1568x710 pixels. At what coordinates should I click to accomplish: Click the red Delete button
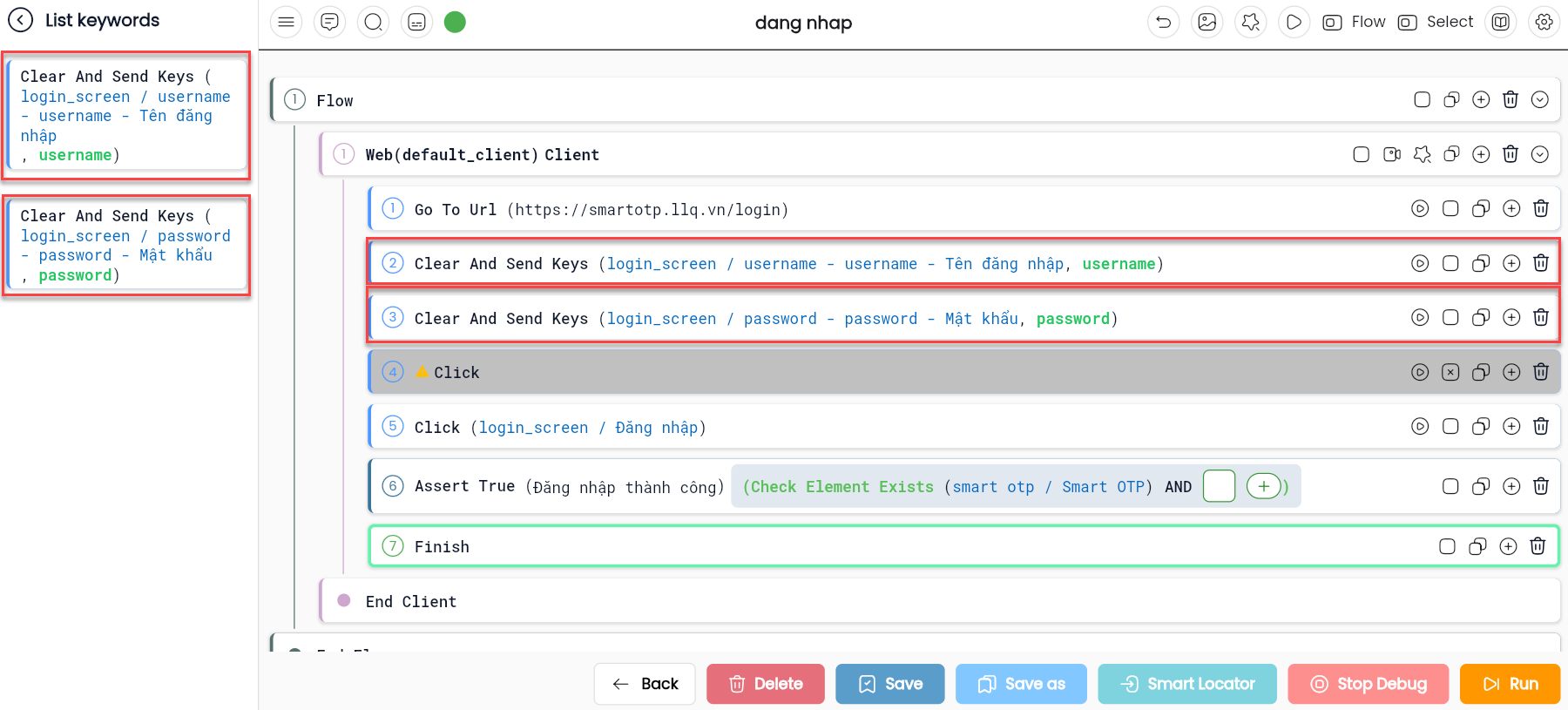pos(766,684)
